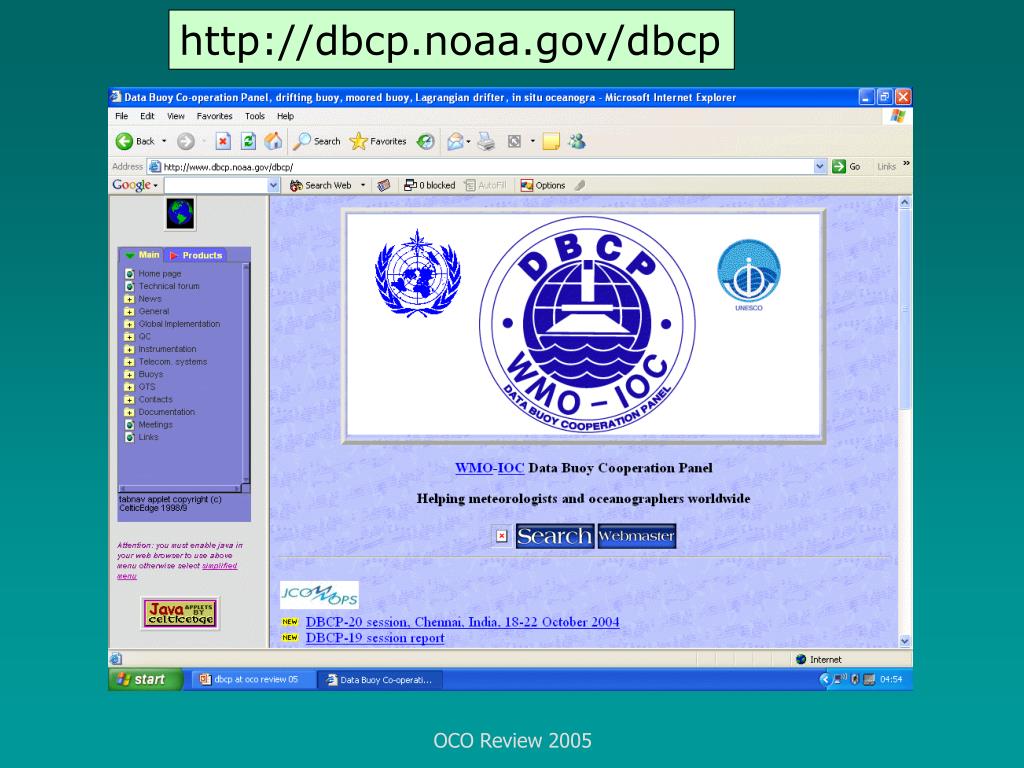The image size is (1024, 768).
Task: Go to the browser Home page icon
Action: (x=273, y=141)
